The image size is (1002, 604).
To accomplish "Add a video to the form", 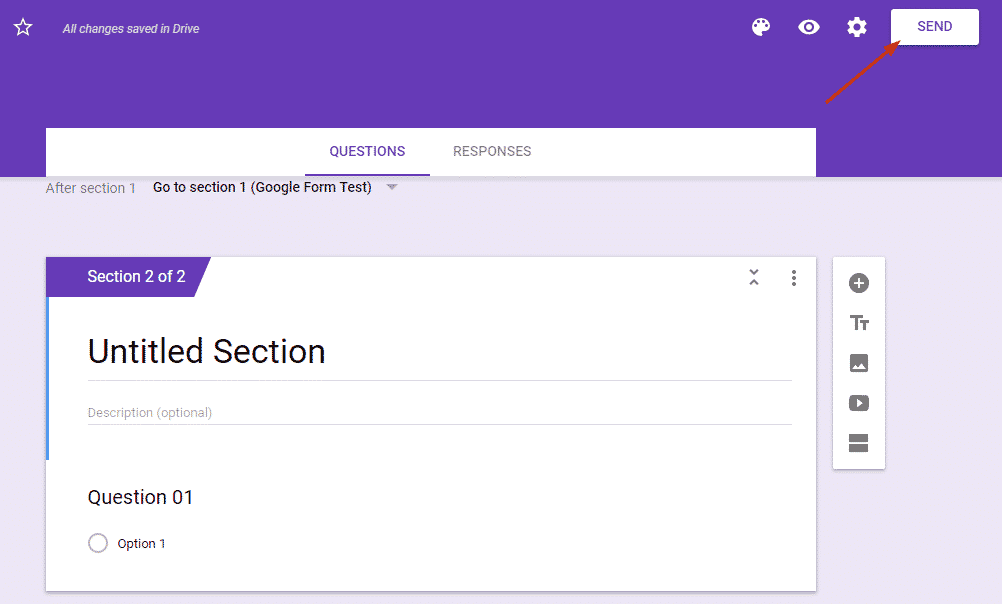I will coord(859,403).
